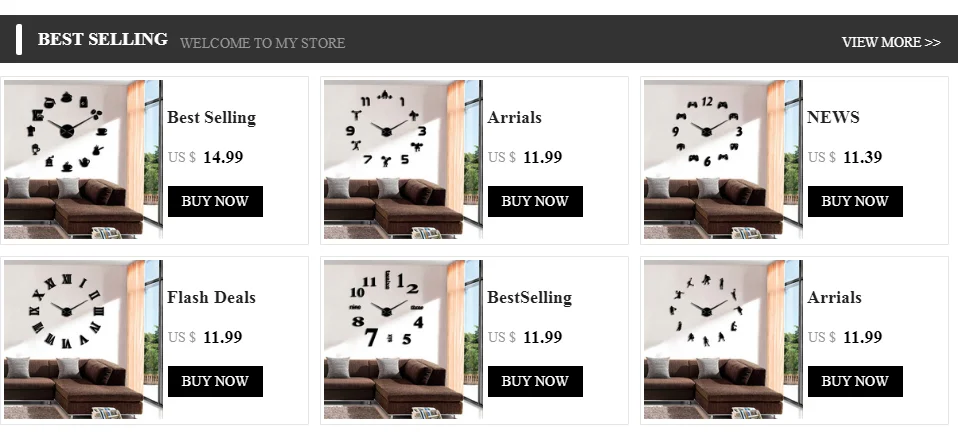Click the Best Selling product title
Image resolution: width=958 pixels, height=445 pixels.
(211, 117)
